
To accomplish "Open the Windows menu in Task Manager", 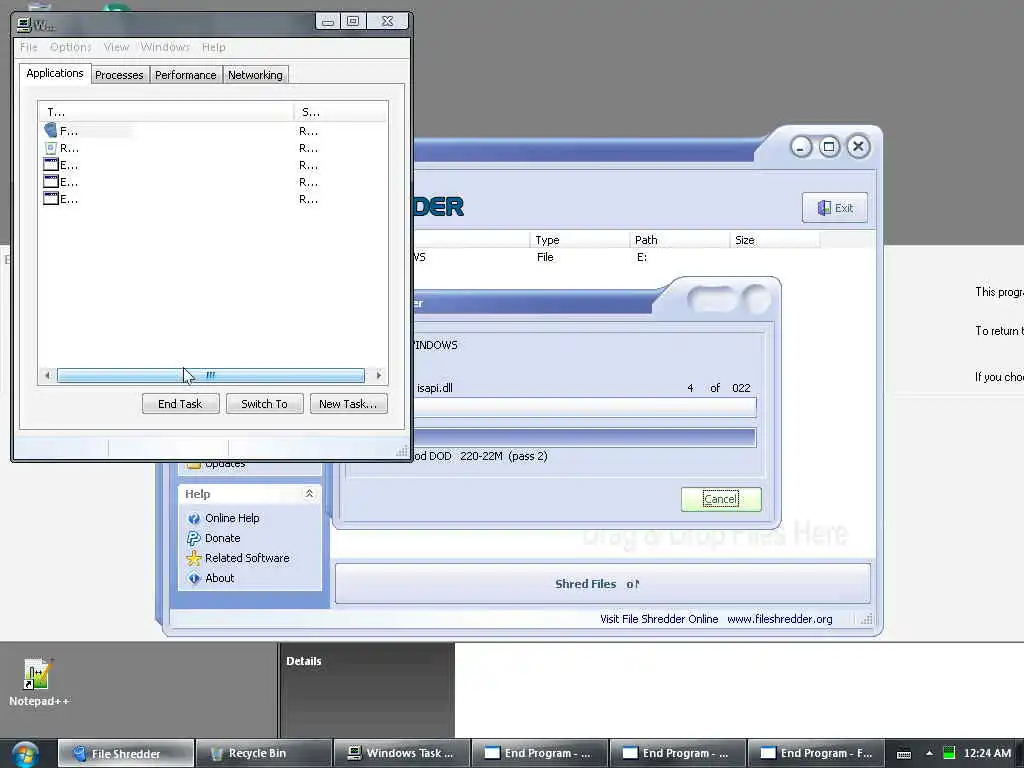I will click(165, 47).
